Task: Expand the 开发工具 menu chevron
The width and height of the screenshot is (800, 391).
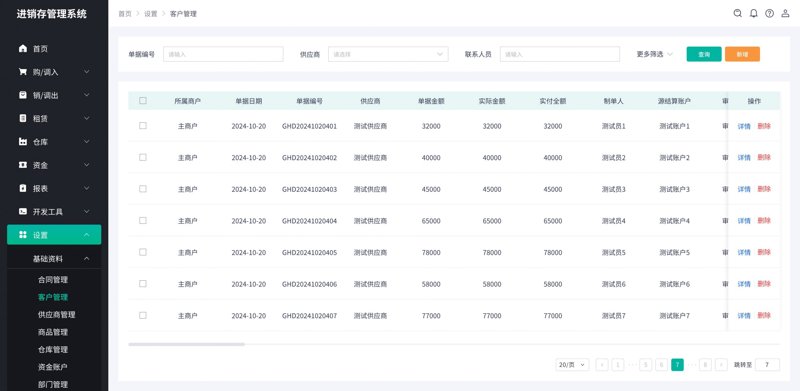Action: pyautogui.click(x=87, y=211)
